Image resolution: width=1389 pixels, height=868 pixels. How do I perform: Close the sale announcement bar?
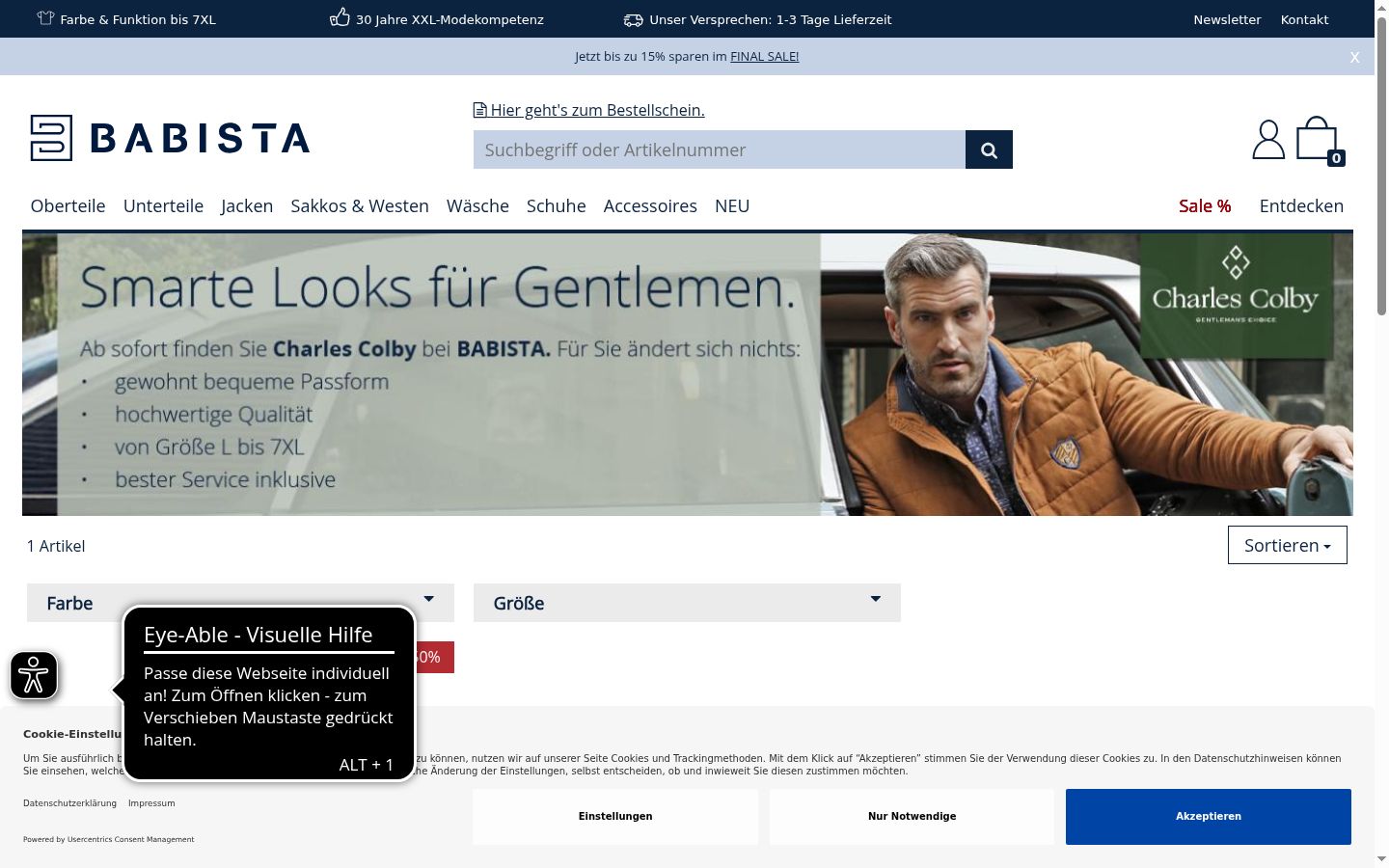coord(1354,57)
